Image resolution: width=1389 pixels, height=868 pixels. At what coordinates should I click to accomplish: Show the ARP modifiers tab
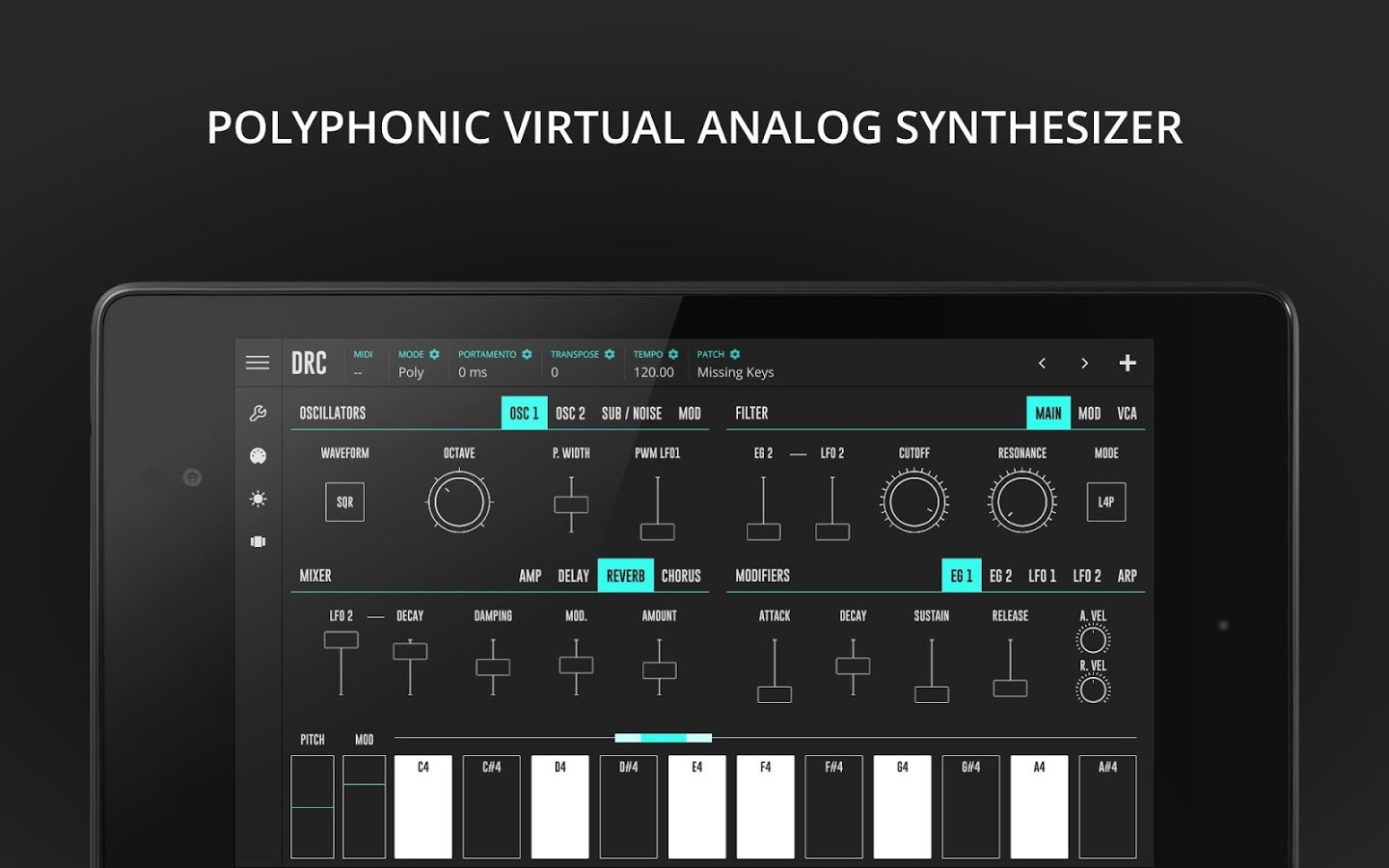(x=1128, y=576)
